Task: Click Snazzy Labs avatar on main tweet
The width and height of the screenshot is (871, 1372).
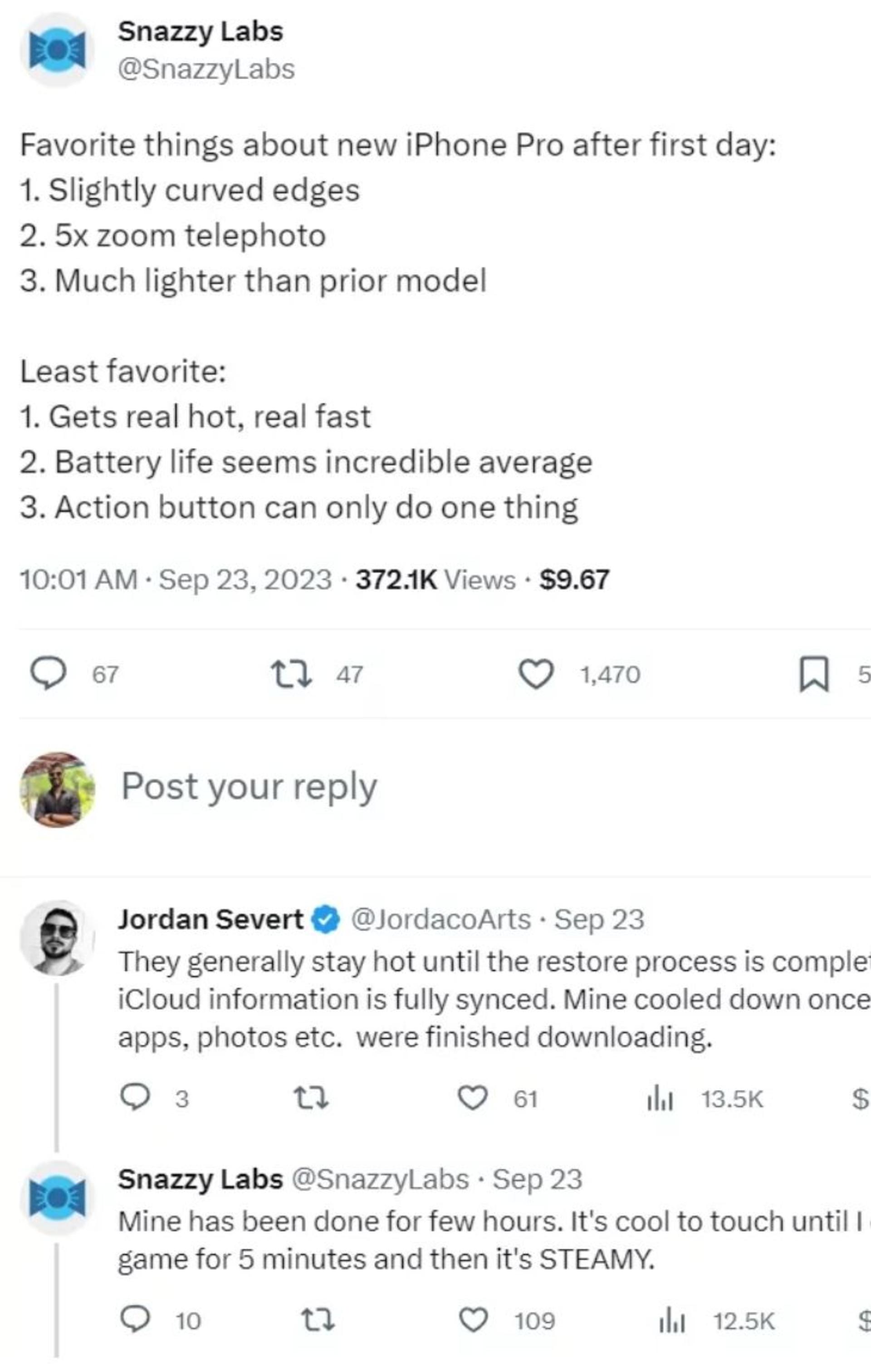Action: click(x=56, y=51)
